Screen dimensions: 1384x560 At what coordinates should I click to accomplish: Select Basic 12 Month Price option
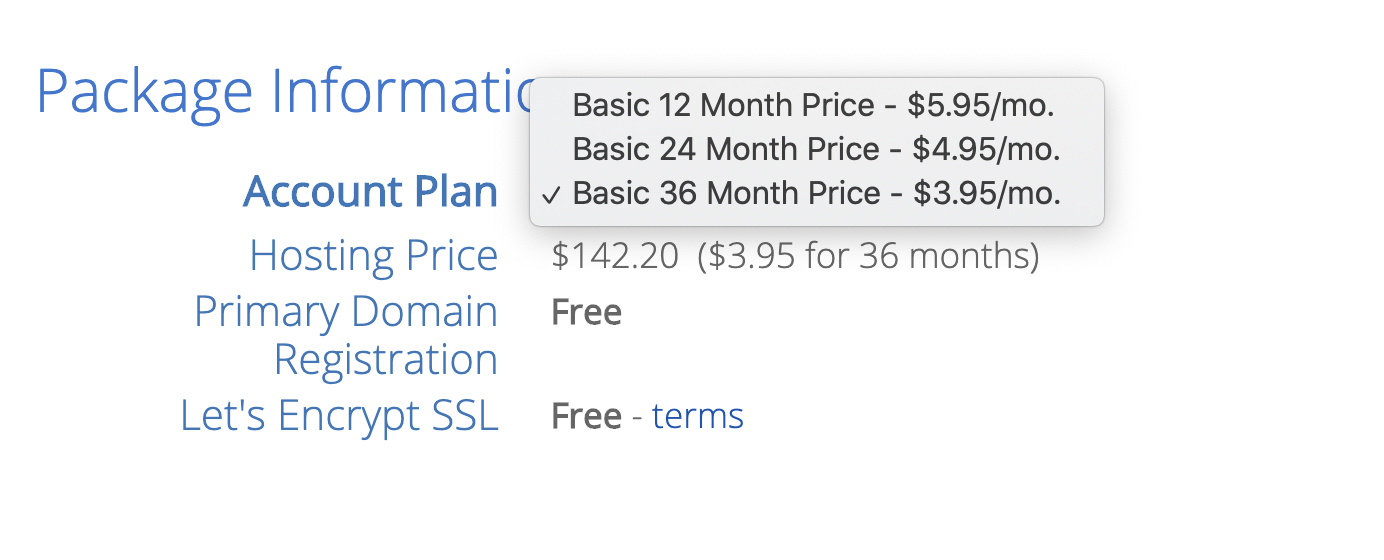coord(813,105)
